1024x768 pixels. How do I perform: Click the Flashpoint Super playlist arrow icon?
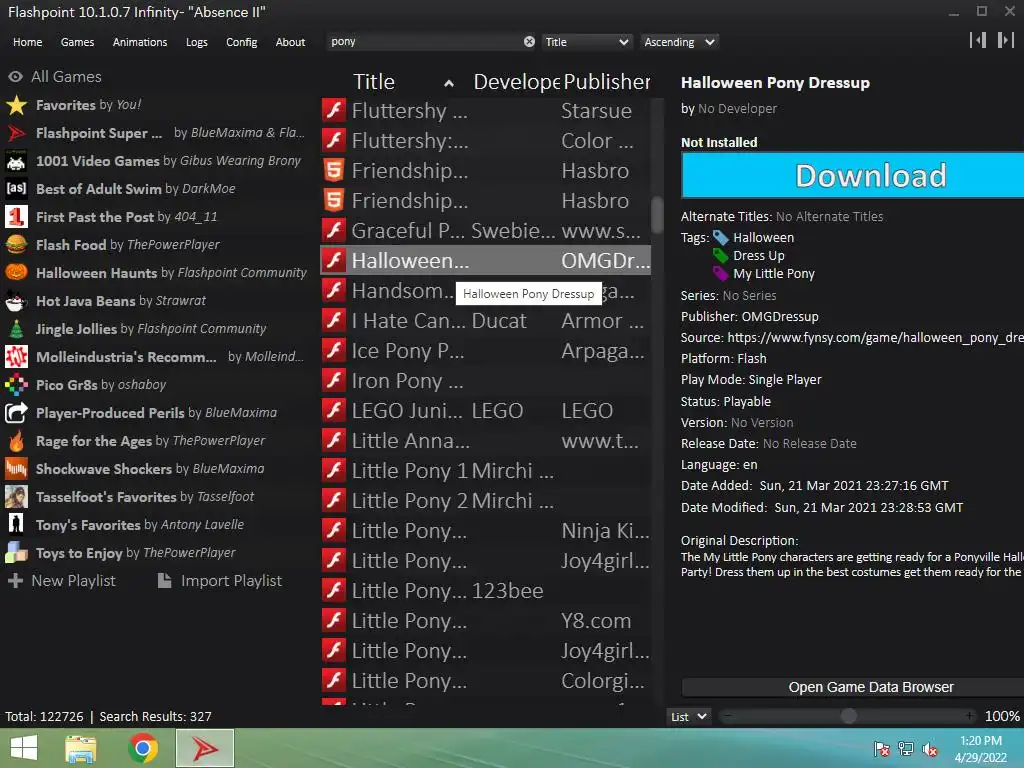click(x=16, y=133)
